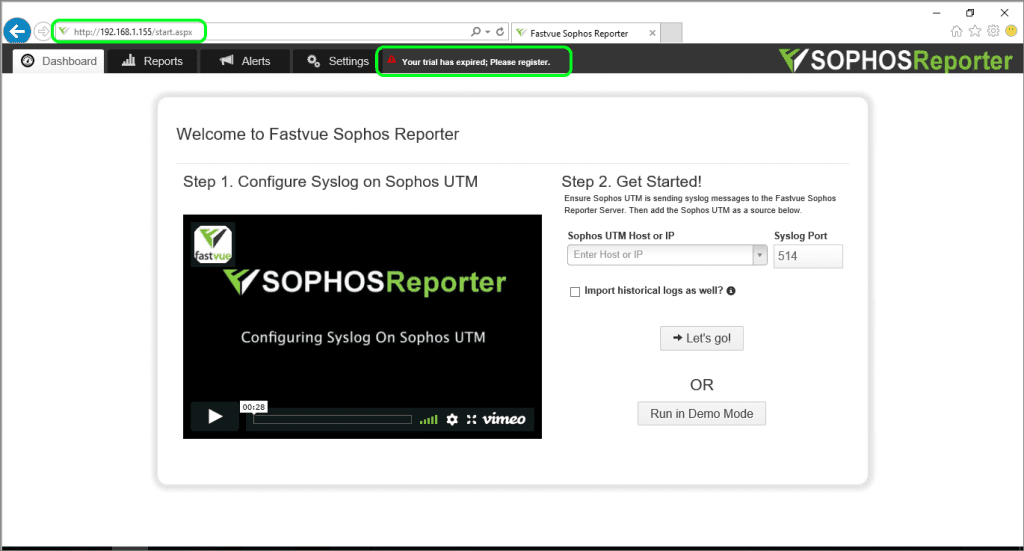Click the address bar search magnifier icon

point(476,31)
